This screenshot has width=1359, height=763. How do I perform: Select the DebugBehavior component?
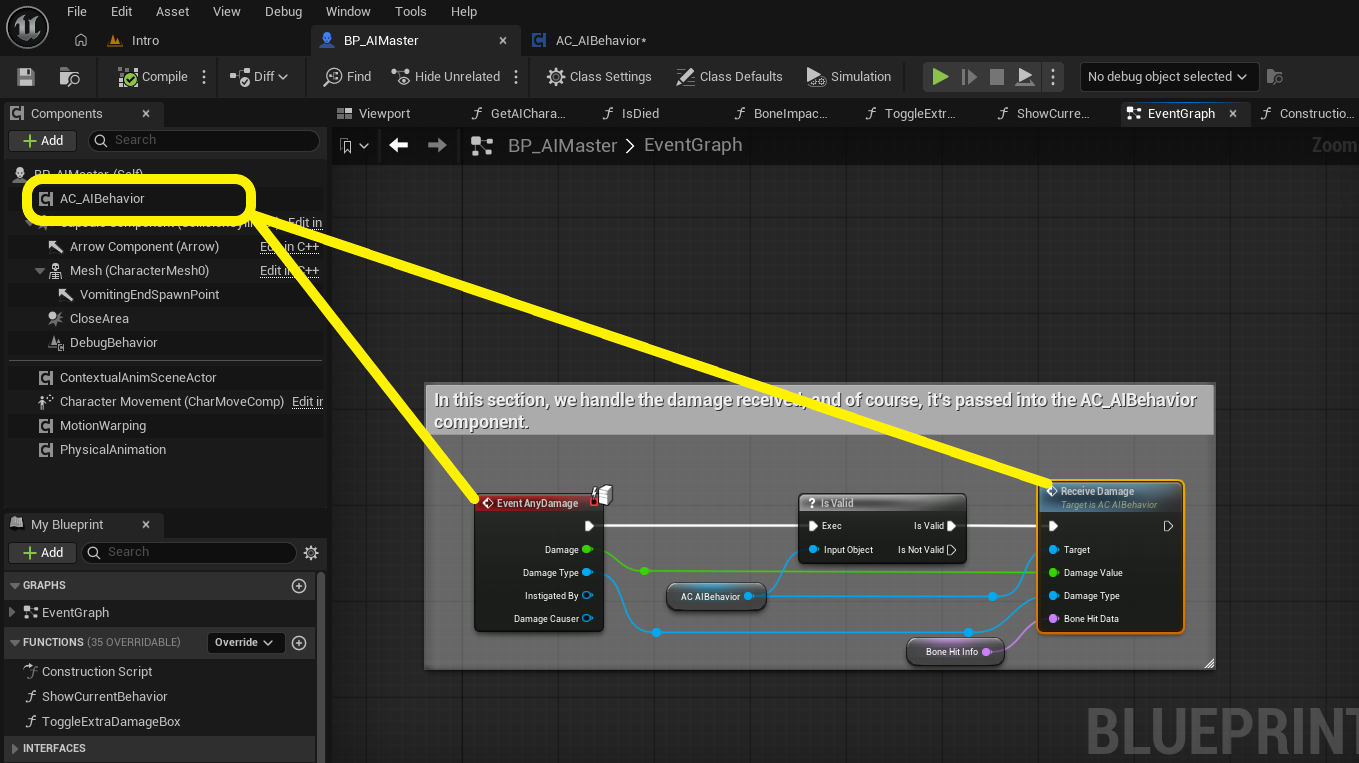coord(114,343)
